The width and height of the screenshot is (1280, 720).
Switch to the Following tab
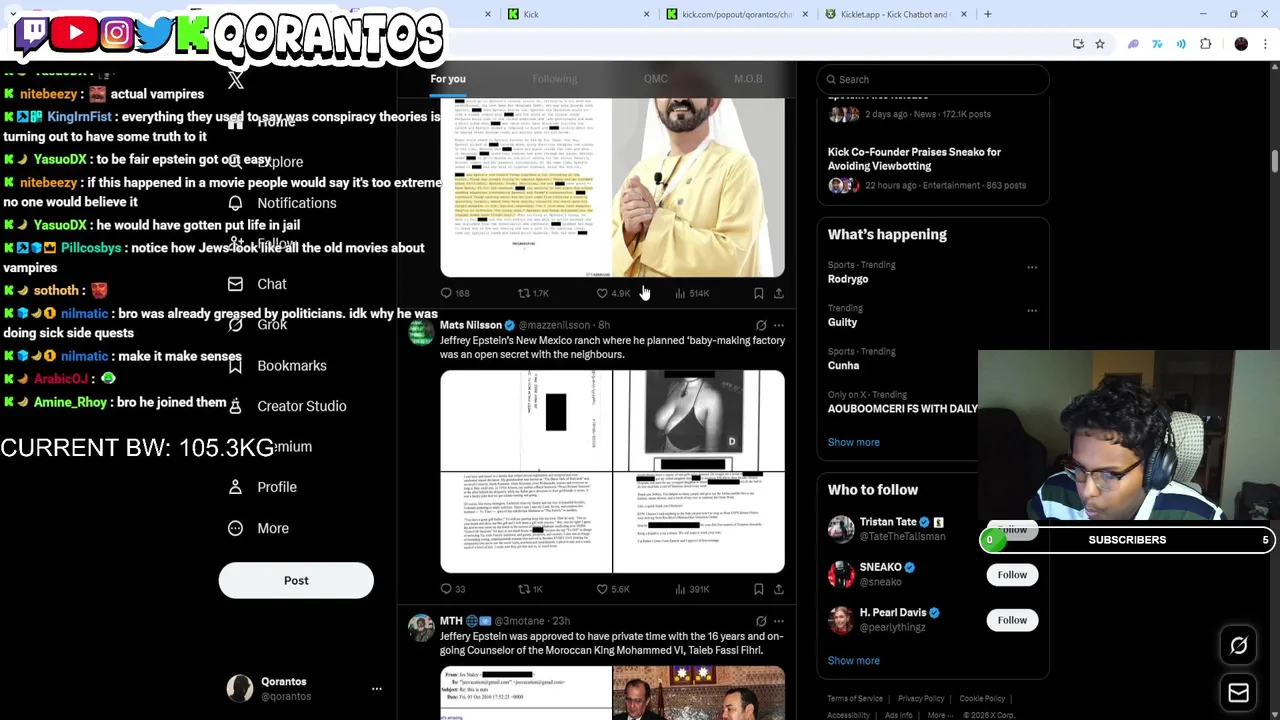point(554,79)
